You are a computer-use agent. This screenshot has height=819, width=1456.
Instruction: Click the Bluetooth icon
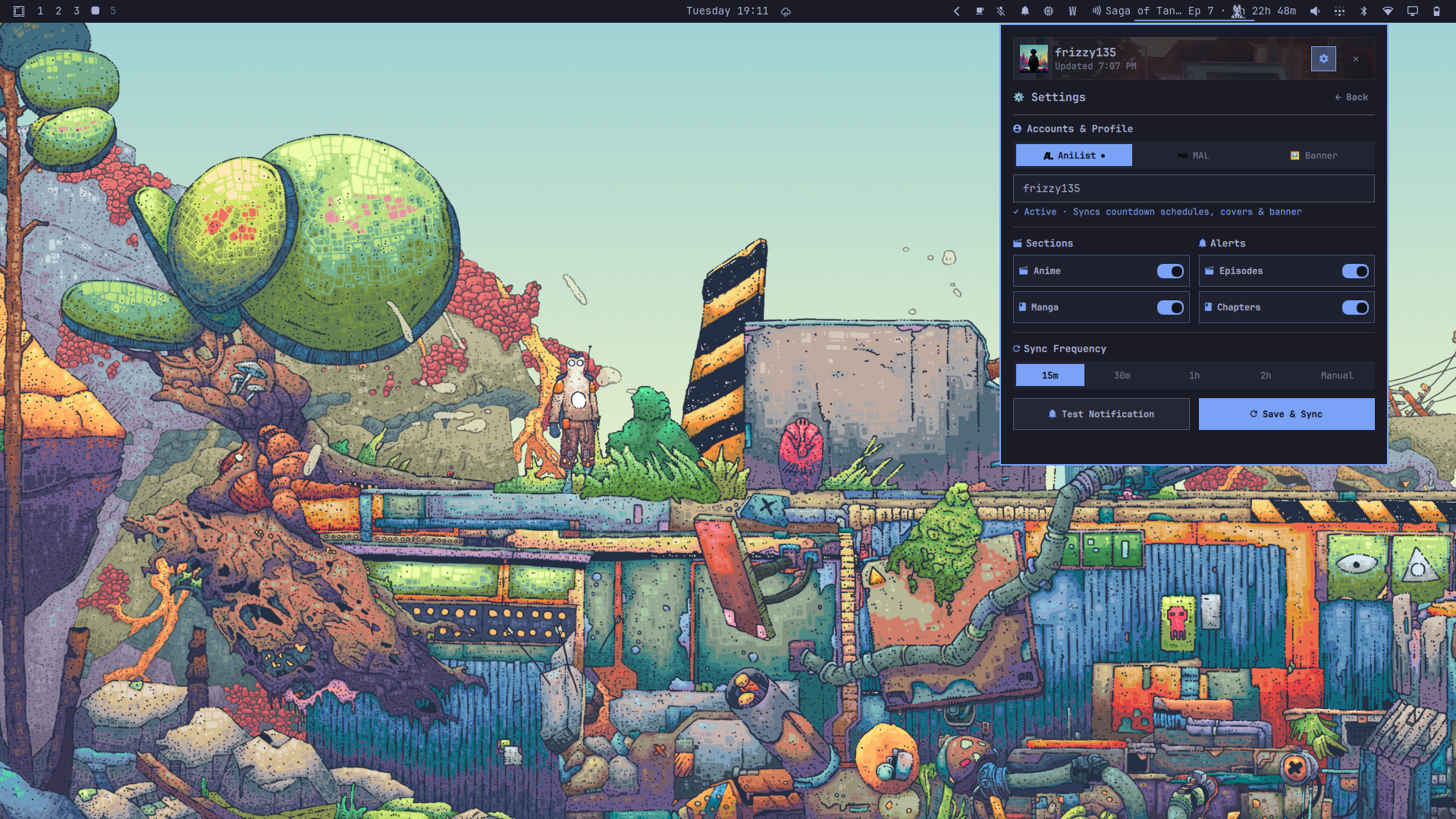(1363, 11)
